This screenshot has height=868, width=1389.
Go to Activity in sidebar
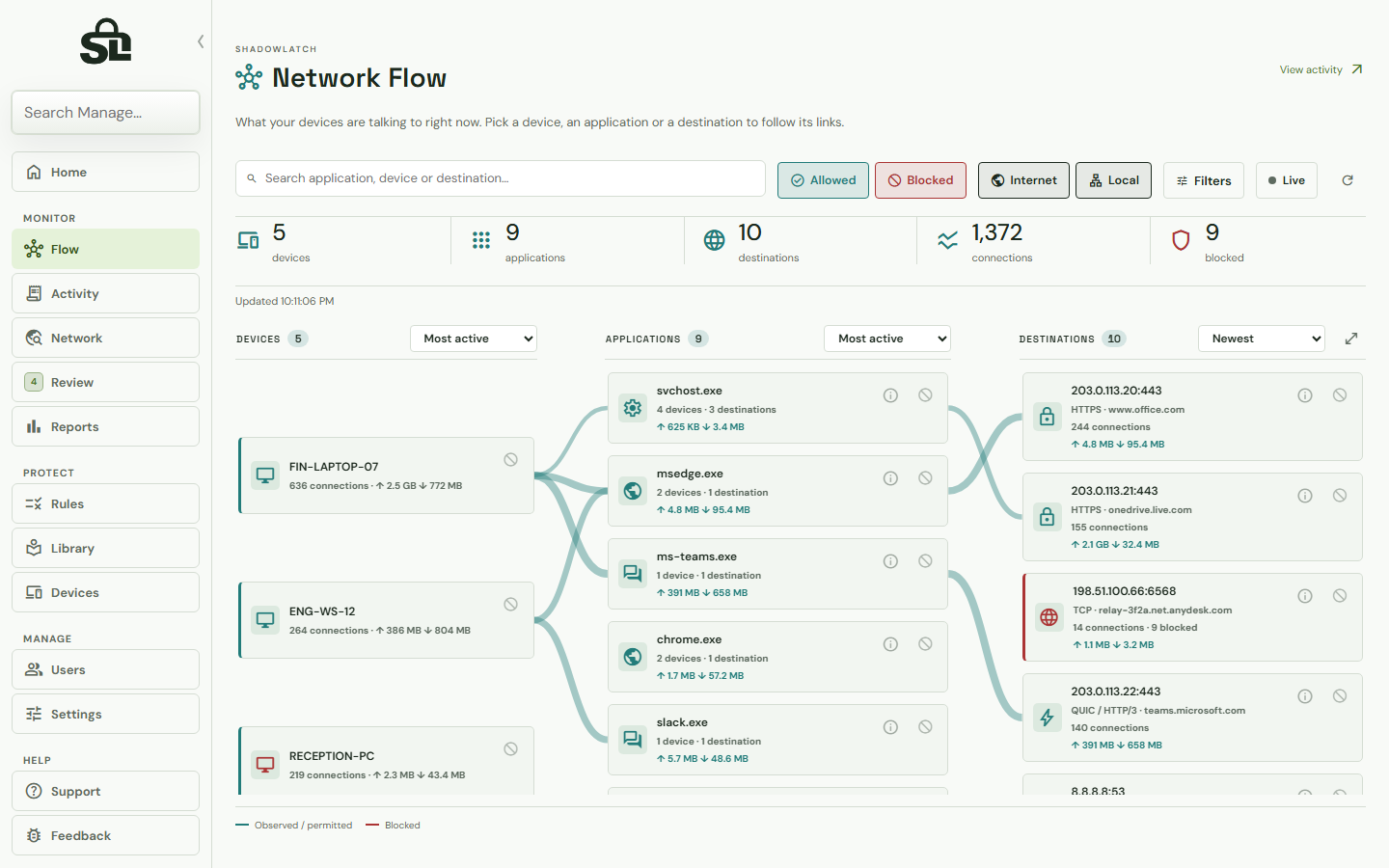pos(105,293)
